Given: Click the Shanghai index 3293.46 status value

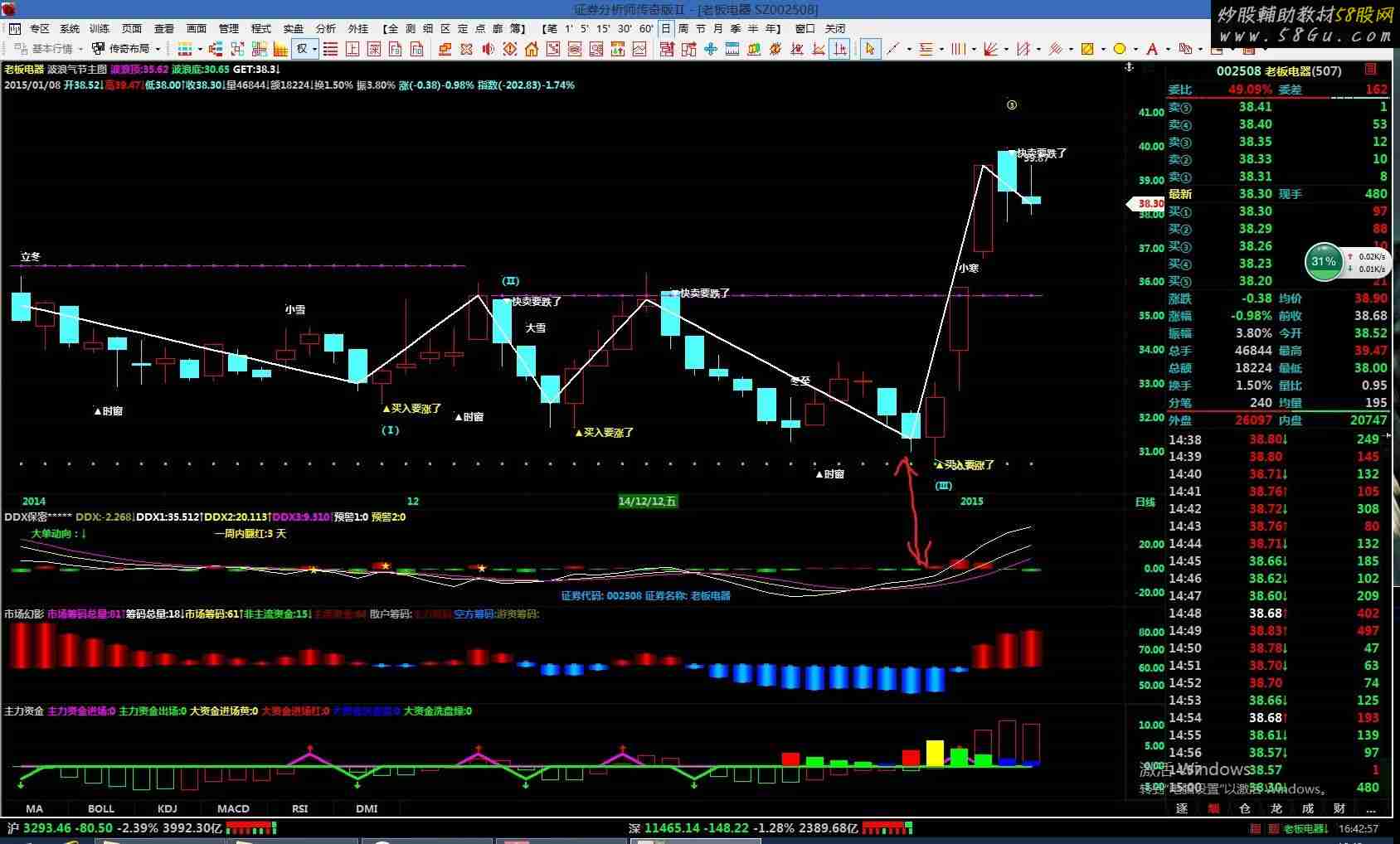Looking at the screenshot, I should tap(47, 827).
